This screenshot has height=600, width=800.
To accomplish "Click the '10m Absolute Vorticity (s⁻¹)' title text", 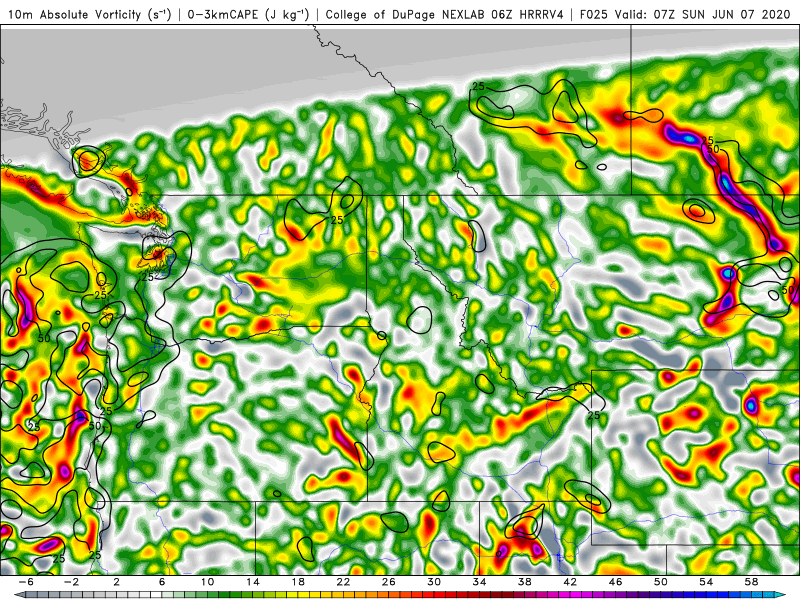I will click(x=89, y=14).
